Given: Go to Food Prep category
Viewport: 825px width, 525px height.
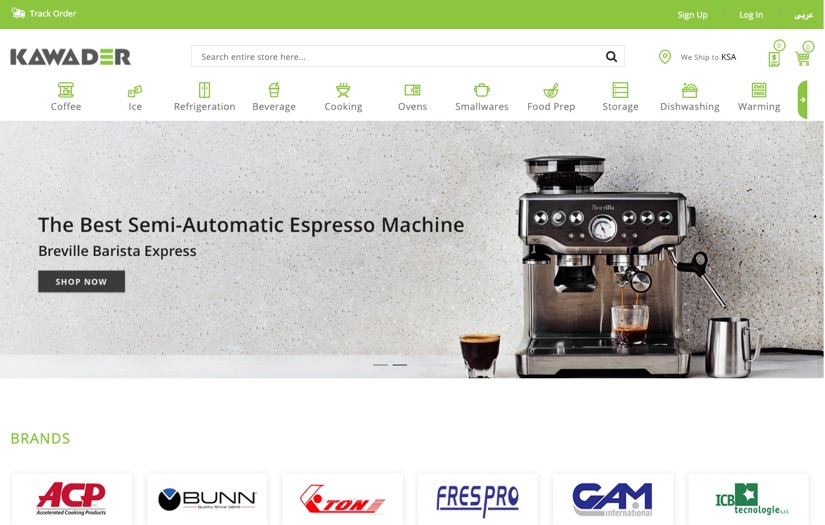Looking at the screenshot, I should tap(551, 97).
